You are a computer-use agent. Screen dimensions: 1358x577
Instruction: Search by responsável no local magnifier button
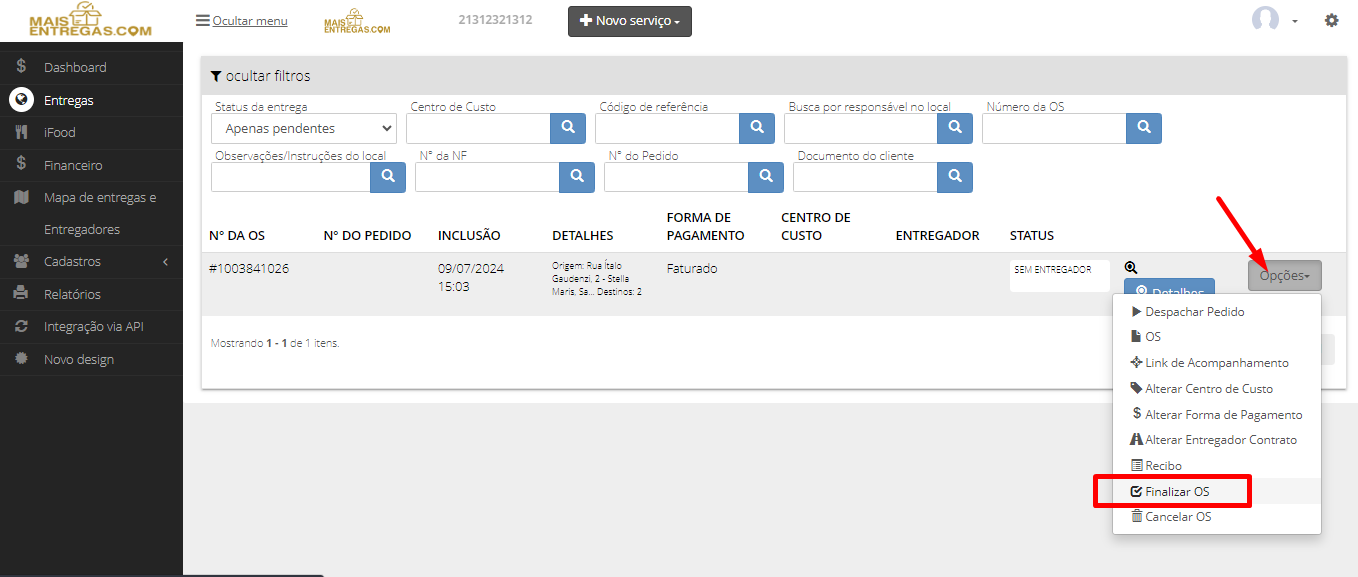(x=955, y=128)
